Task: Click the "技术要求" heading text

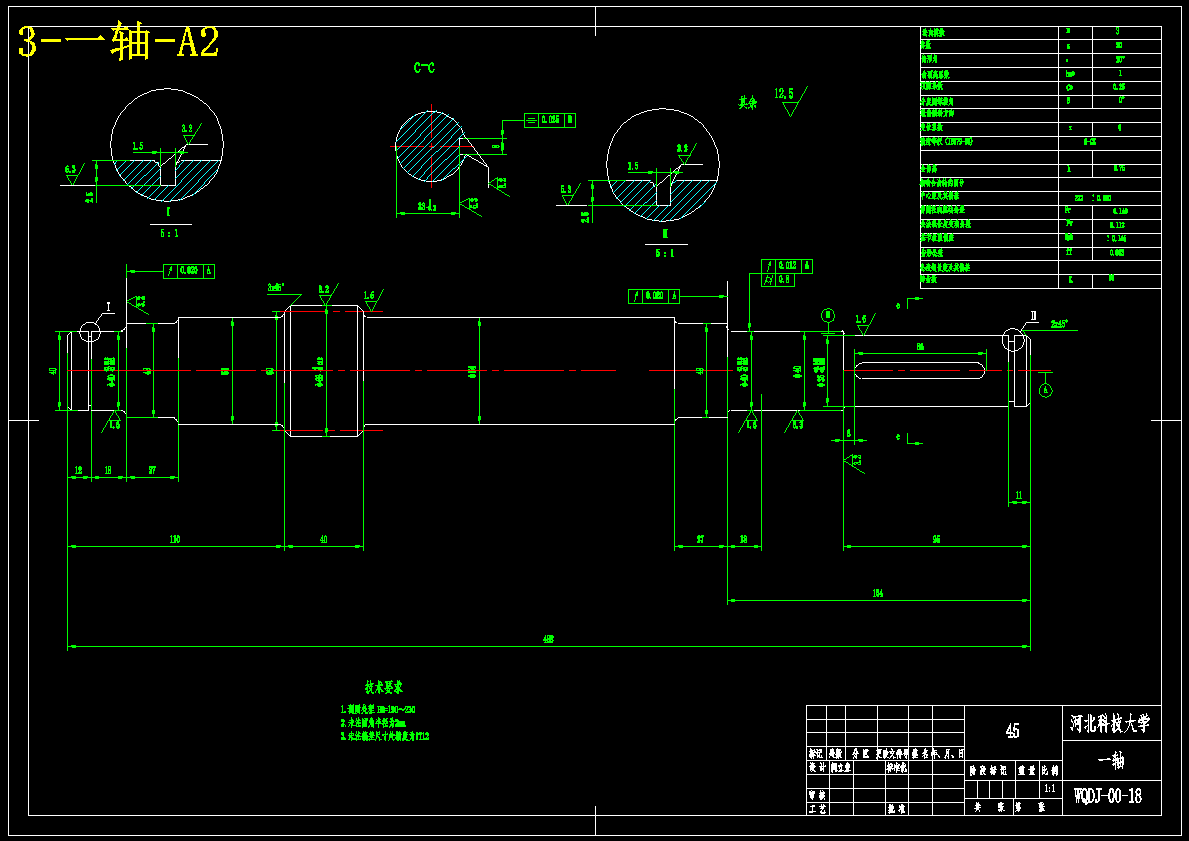Action: [384, 687]
